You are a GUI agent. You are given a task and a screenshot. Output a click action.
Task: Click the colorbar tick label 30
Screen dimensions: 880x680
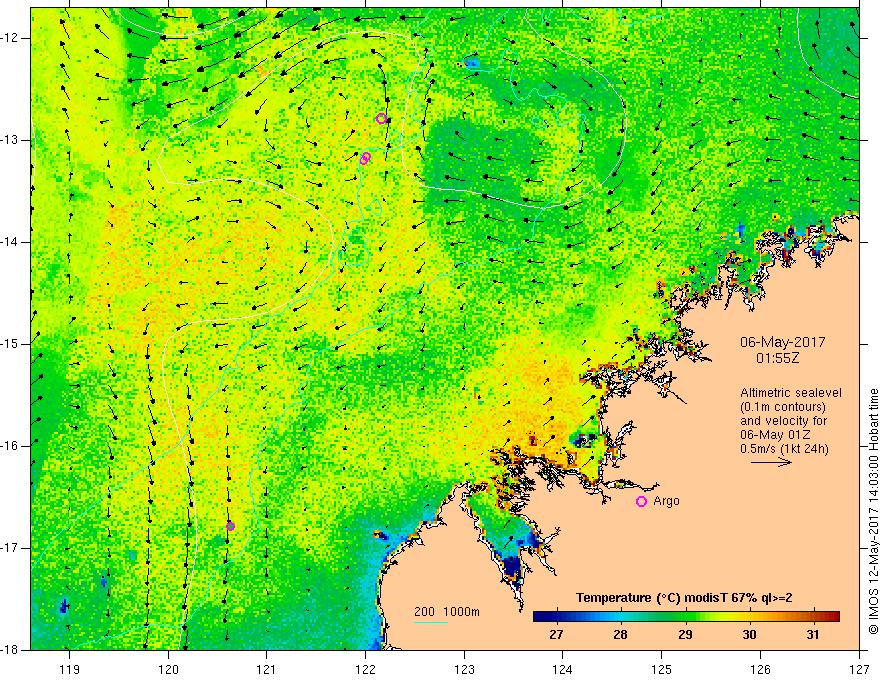click(749, 635)
